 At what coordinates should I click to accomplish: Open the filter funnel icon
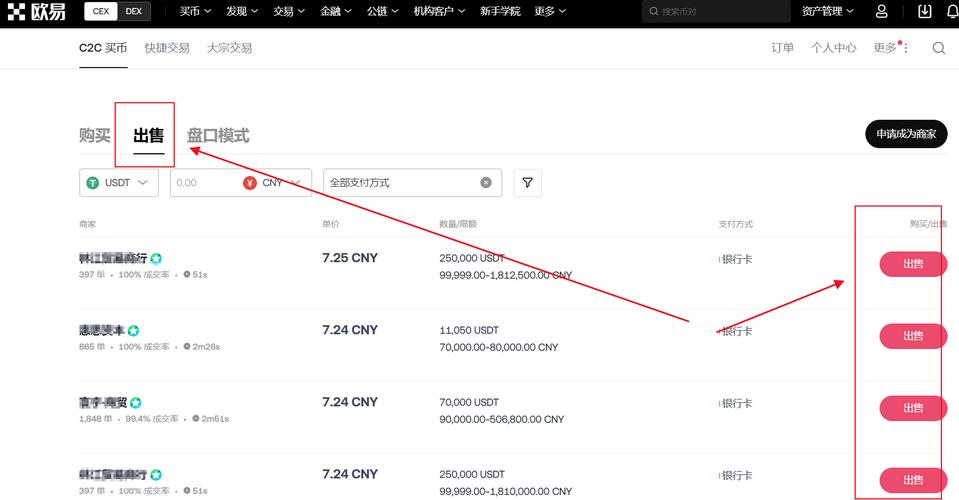click(x=527, y=183)
